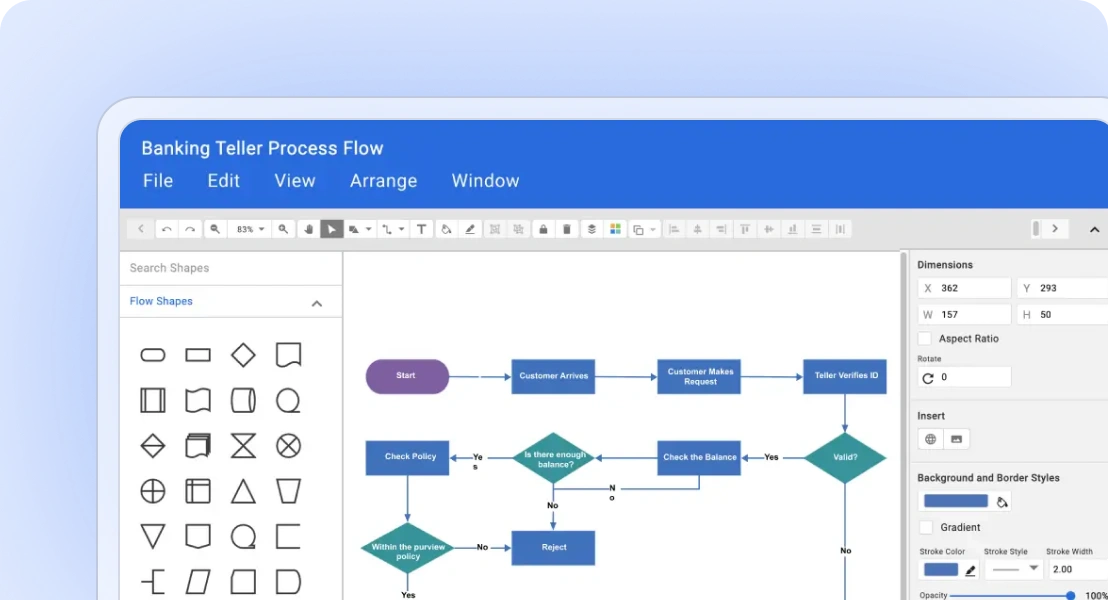Click the Layers icon in the toolbar

click(x=590, y=229)
